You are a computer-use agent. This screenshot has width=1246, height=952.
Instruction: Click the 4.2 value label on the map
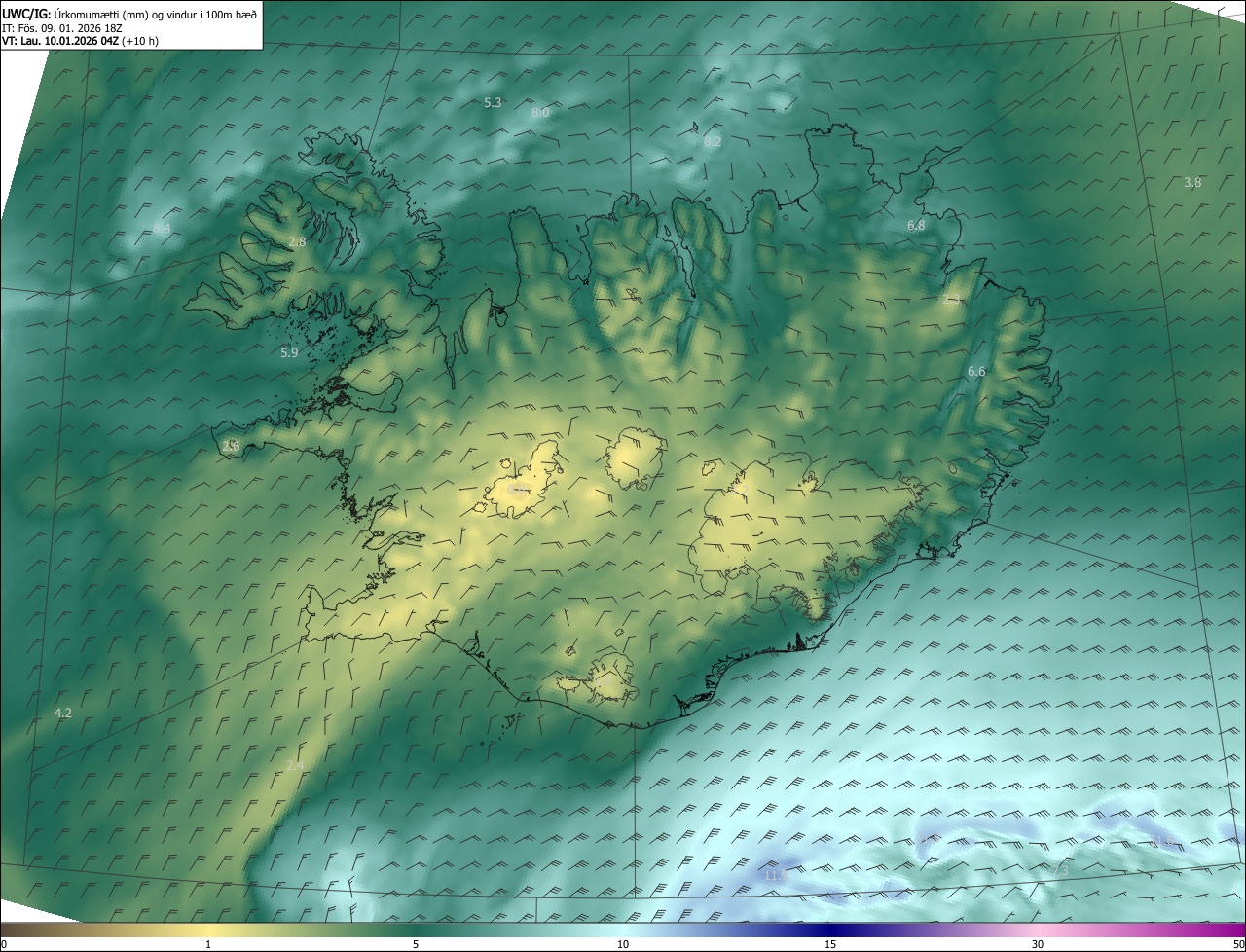(x=63, y=713)
